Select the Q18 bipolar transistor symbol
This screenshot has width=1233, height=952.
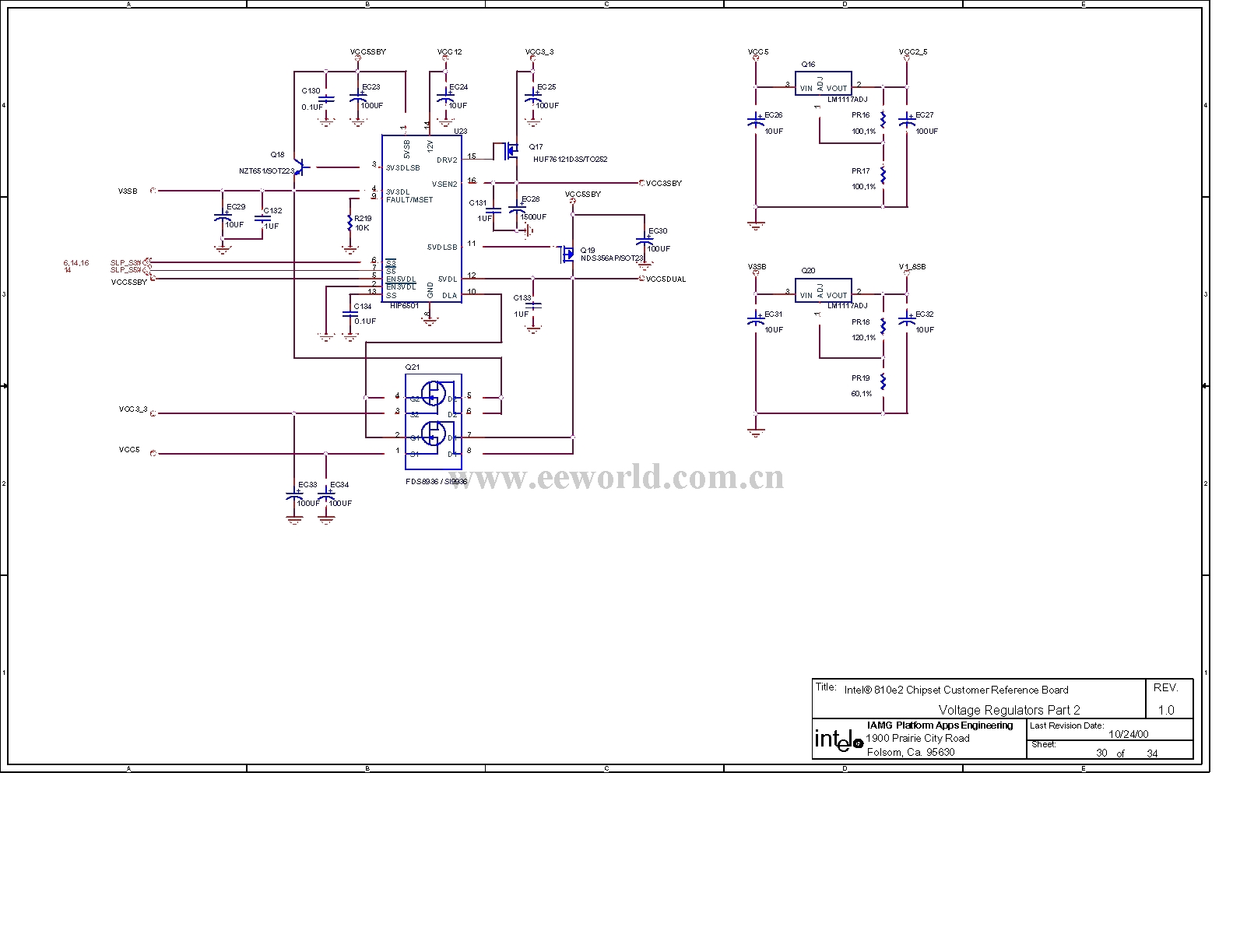click(301, 167)
